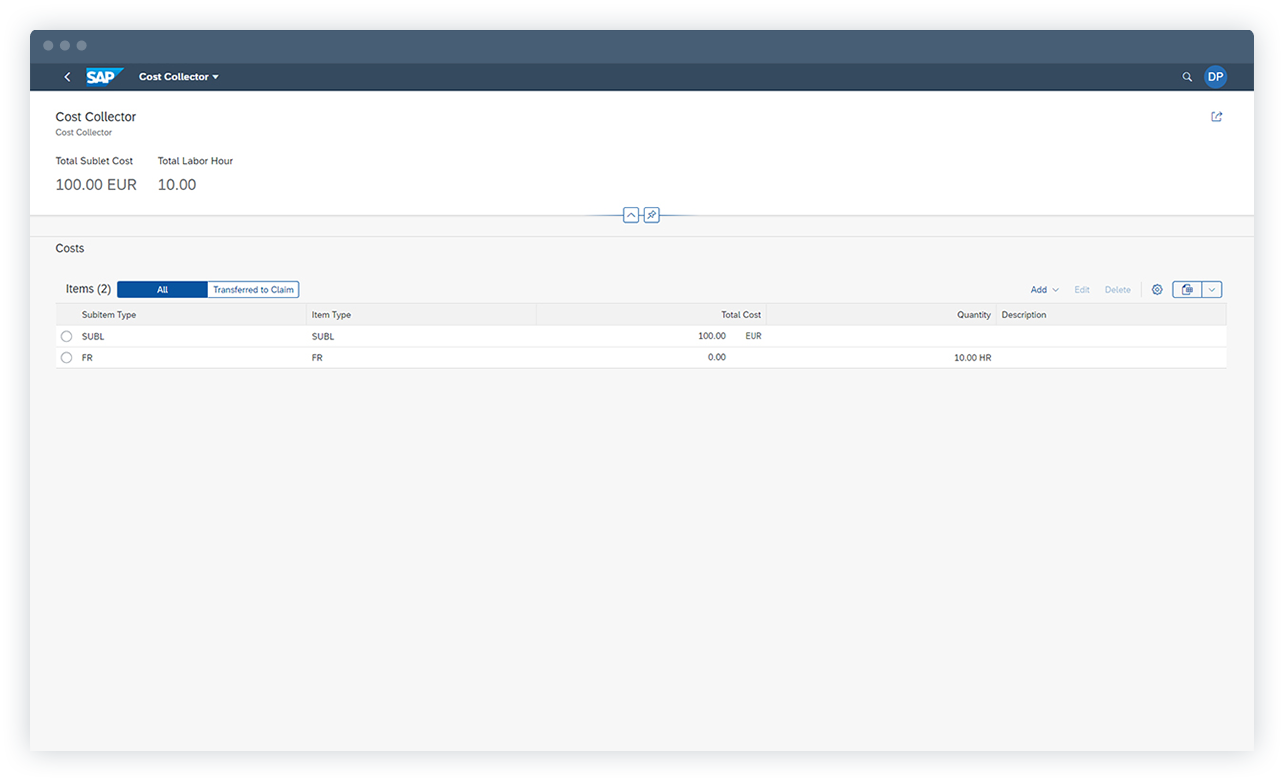Switch items filter to Transferred to Claim
The width and height of the screenshot is (1284, 780).
point(252,289)
